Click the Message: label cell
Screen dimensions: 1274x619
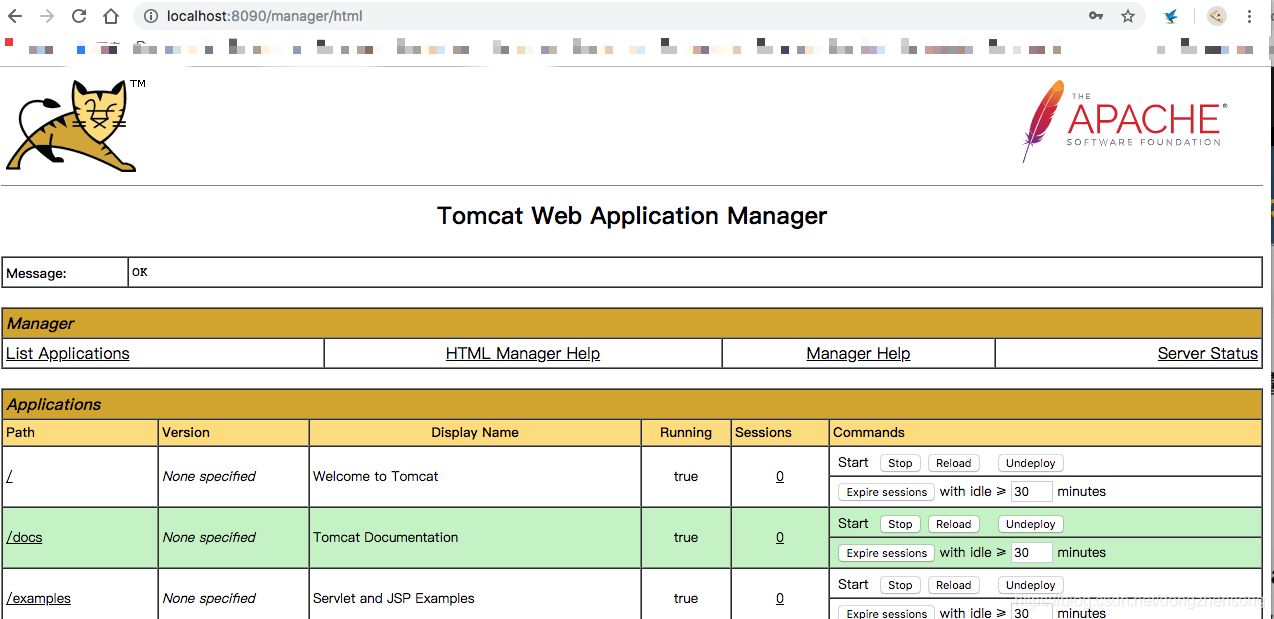pos(65,273)
